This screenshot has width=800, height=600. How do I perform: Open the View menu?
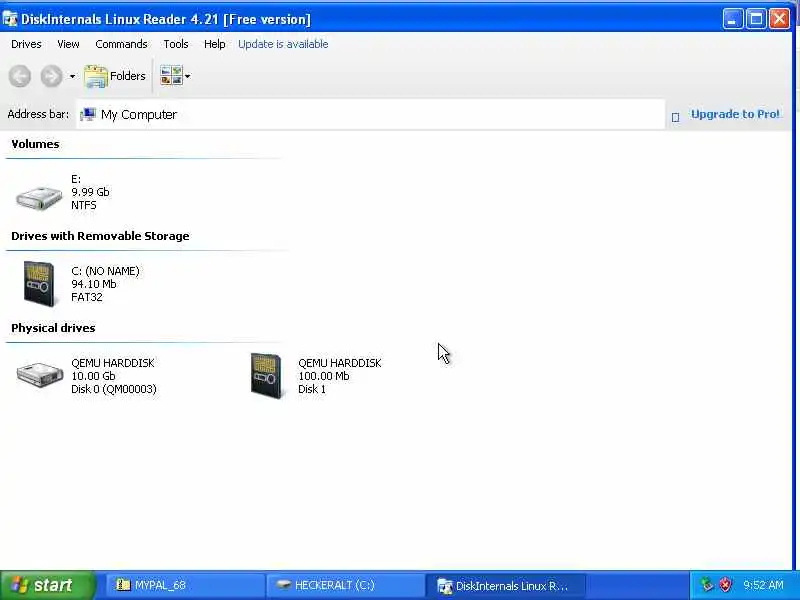68,44
